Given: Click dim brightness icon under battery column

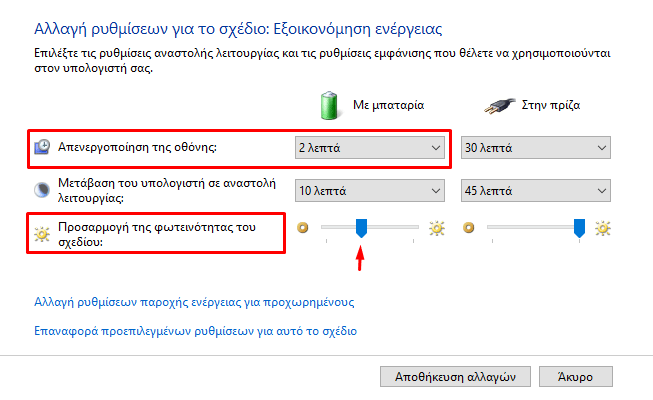Looking at the screenshot, I should pos(303,228).
